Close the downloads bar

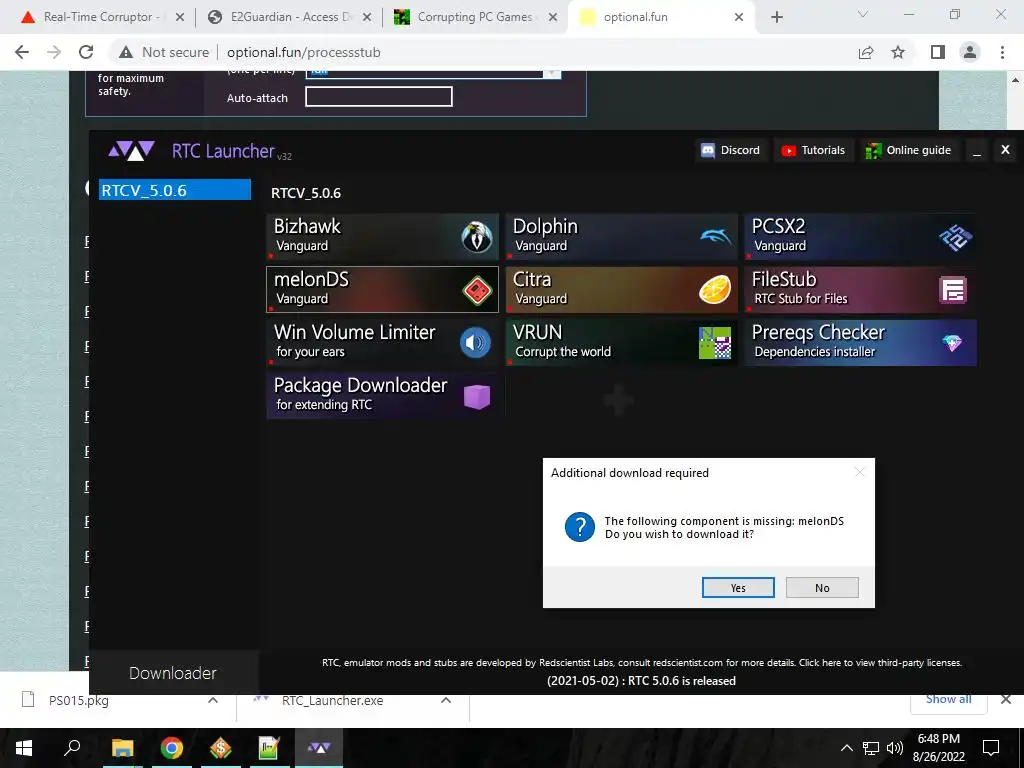click(x=1006, y=699)
